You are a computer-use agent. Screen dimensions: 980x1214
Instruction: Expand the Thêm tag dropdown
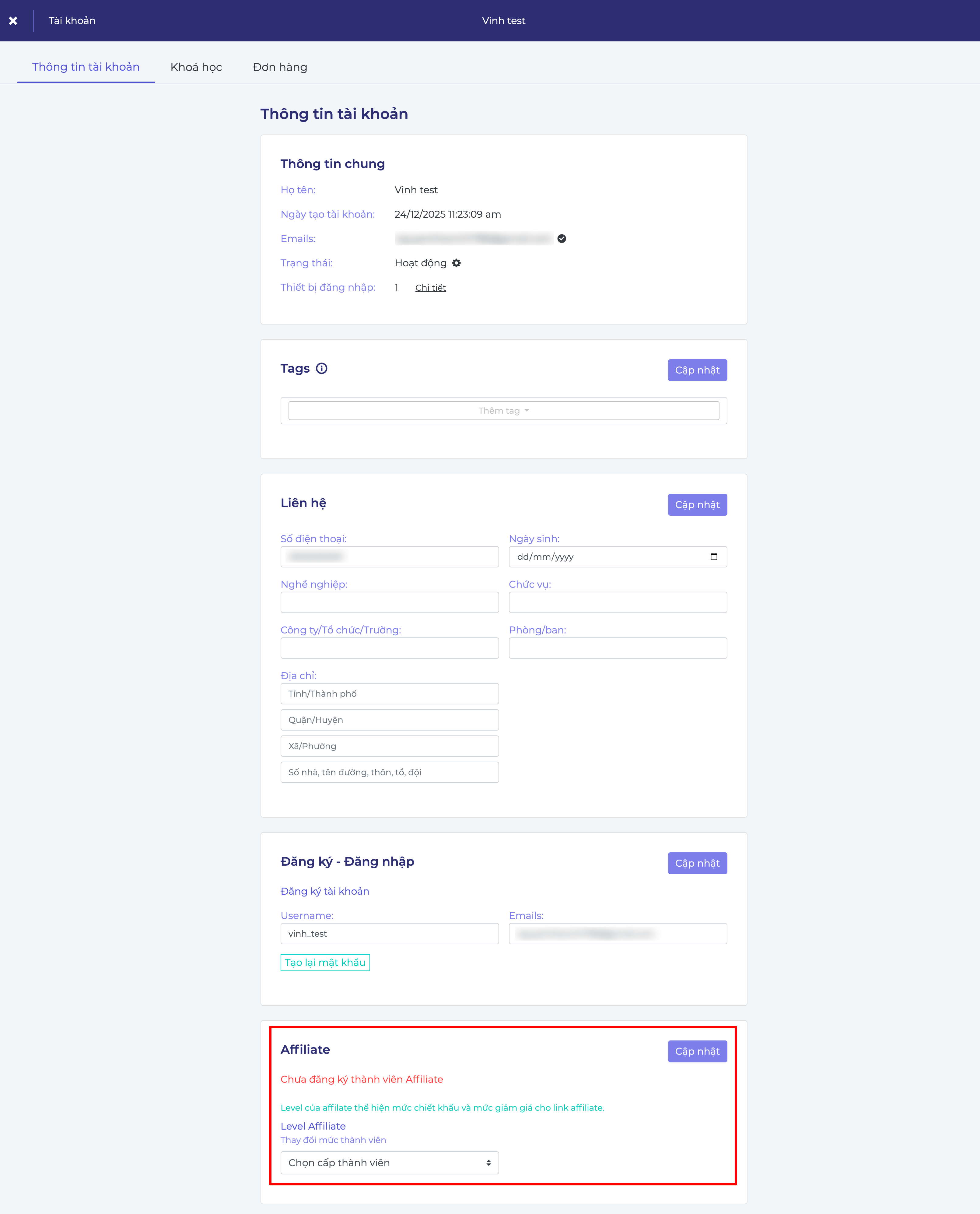[504, 411]
